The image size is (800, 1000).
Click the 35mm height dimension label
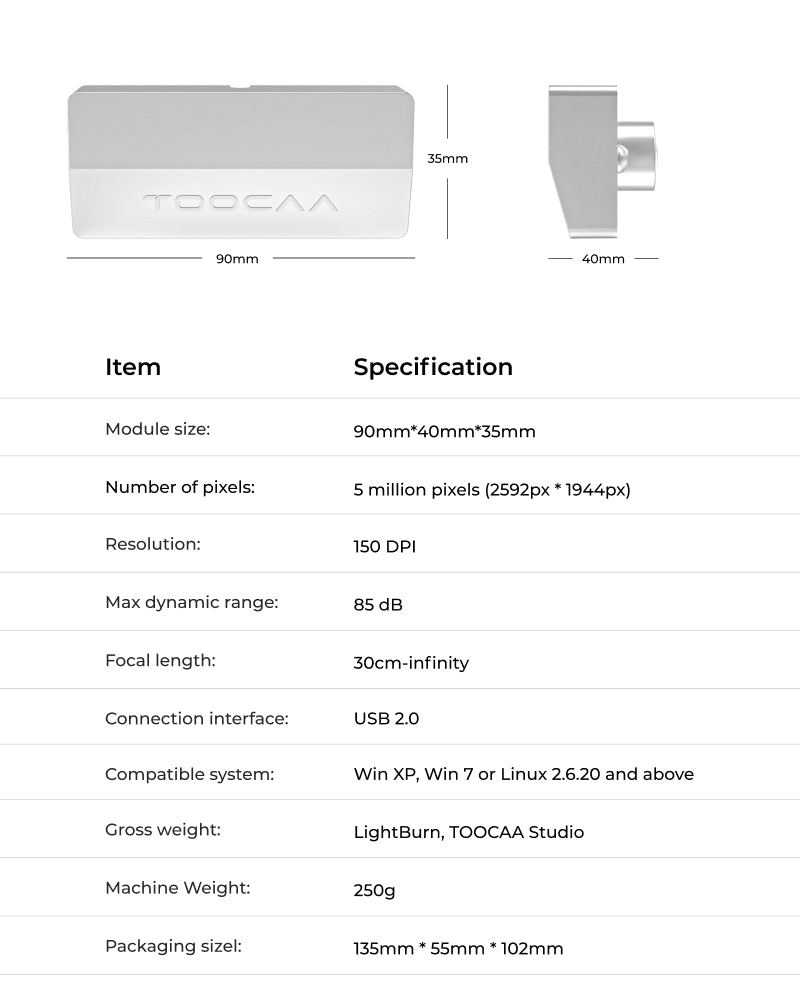point(447,158)
